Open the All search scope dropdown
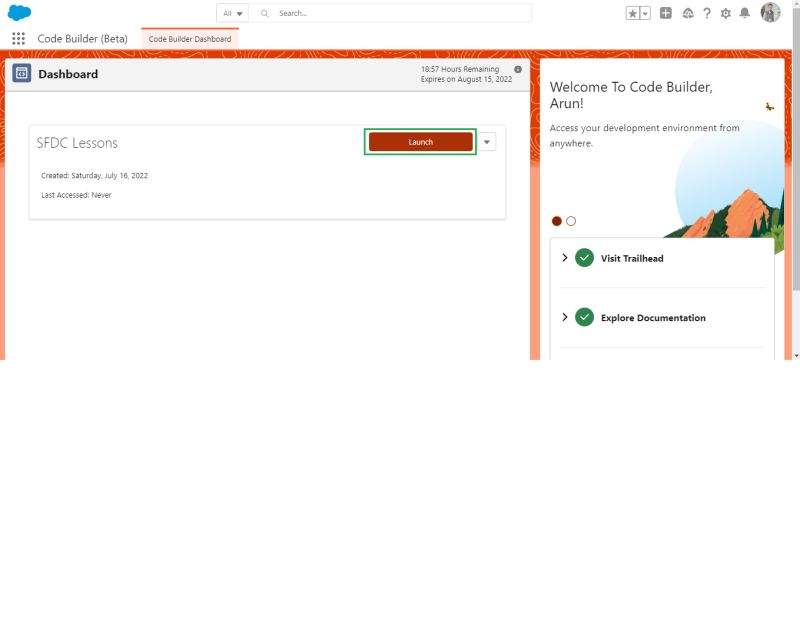The image size is (800, 634). (x=231, y=13)
